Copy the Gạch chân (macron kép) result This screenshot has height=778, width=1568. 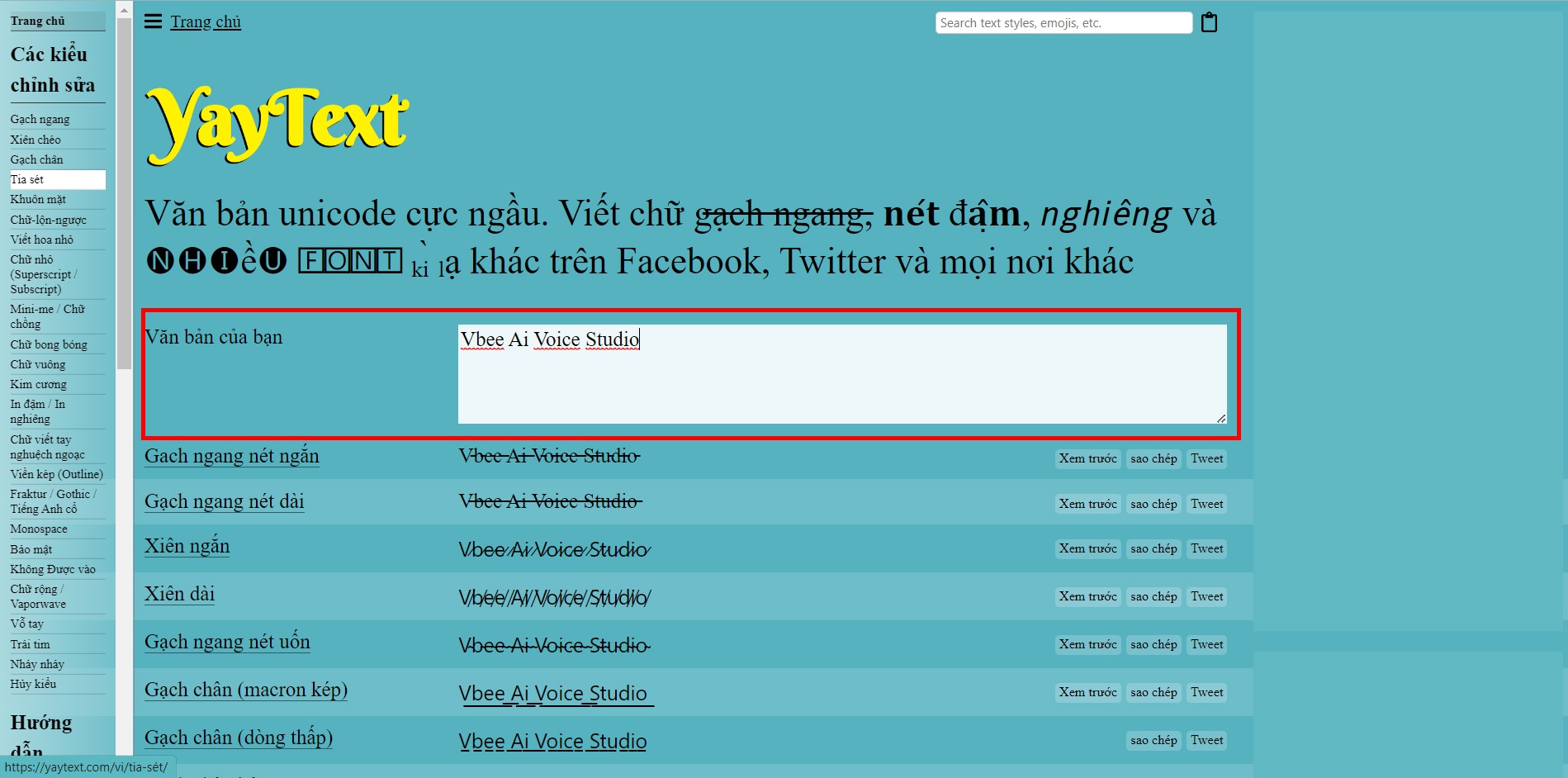[1153, 692]
